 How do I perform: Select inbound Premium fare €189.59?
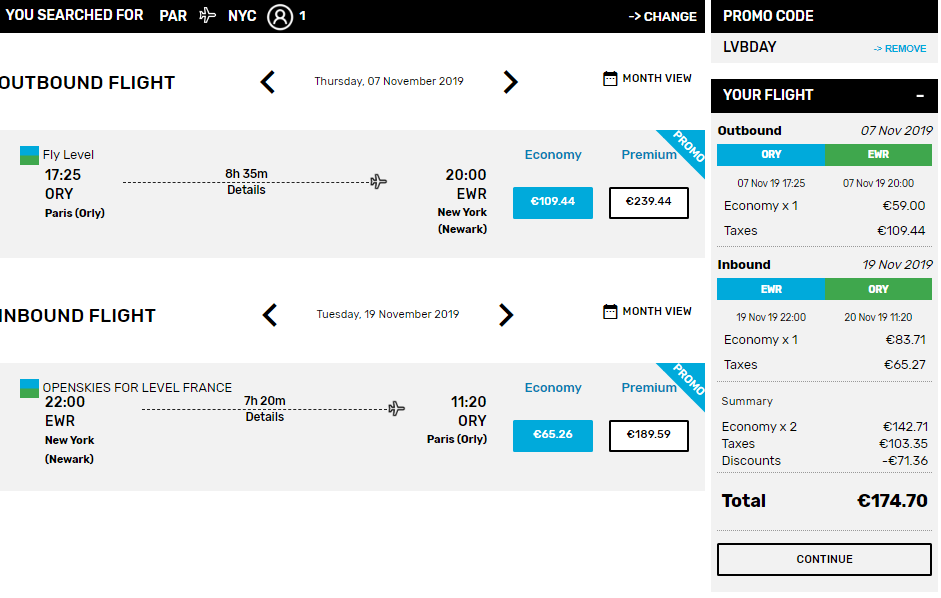click(649, 435)
